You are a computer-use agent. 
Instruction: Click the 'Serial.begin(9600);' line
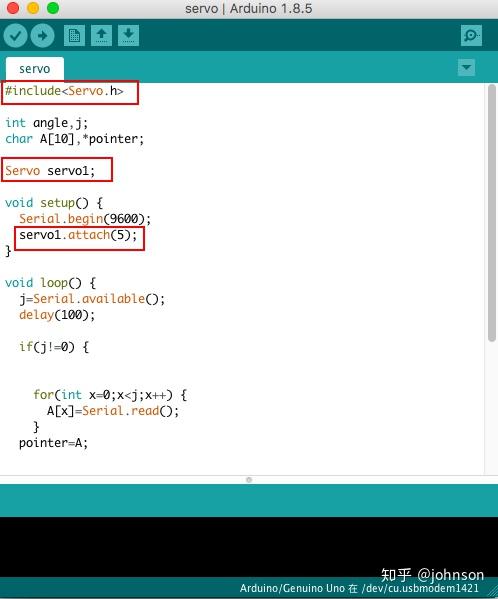point(85,219)
